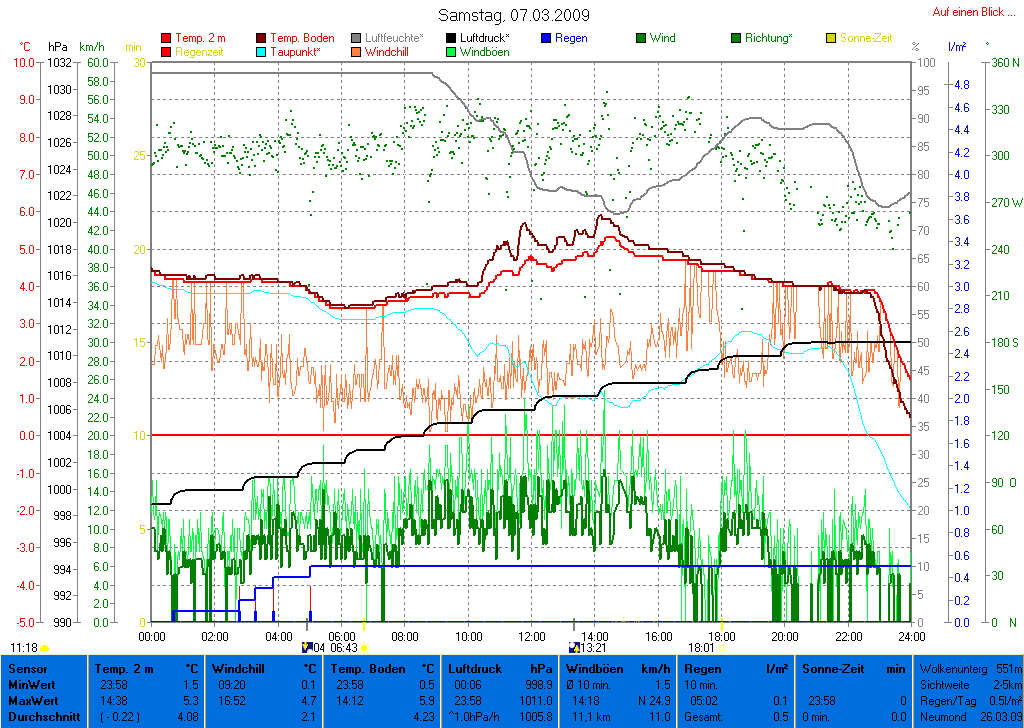This screenshot has width=1024, height=728.
Task: Click the date title Samstag, 07.03.2009
Action: [514, 15]
